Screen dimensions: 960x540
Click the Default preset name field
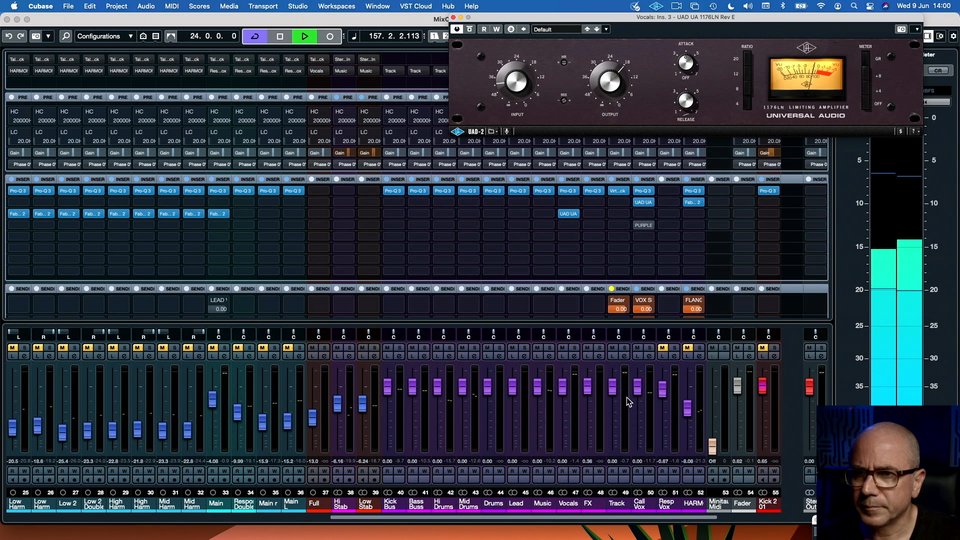(x=556, y=29)
